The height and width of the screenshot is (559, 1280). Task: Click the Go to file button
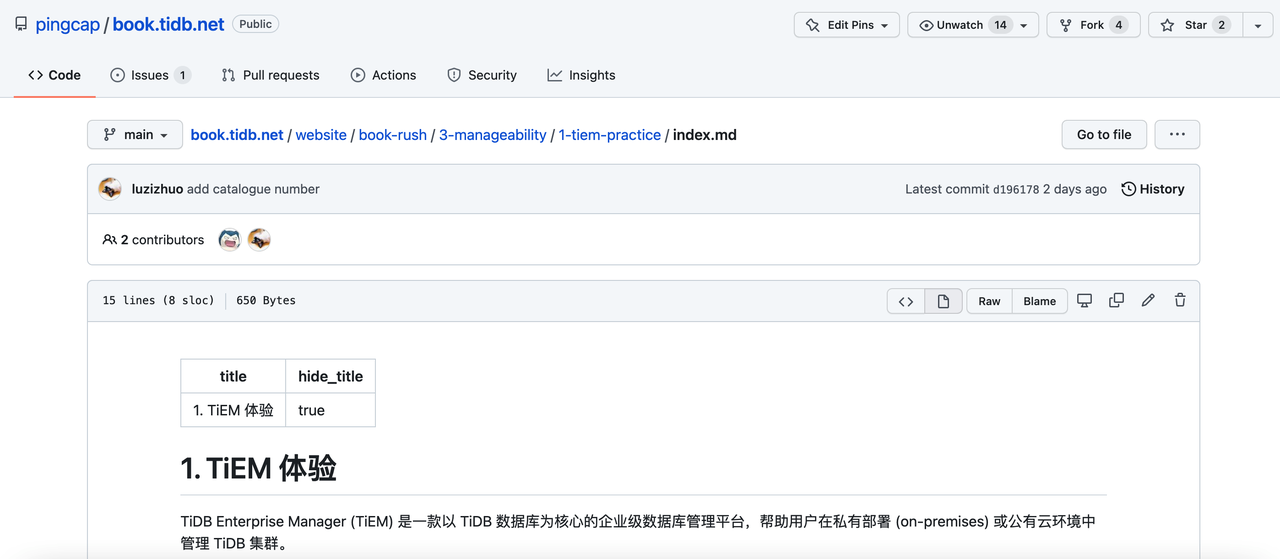[1104, 134]
